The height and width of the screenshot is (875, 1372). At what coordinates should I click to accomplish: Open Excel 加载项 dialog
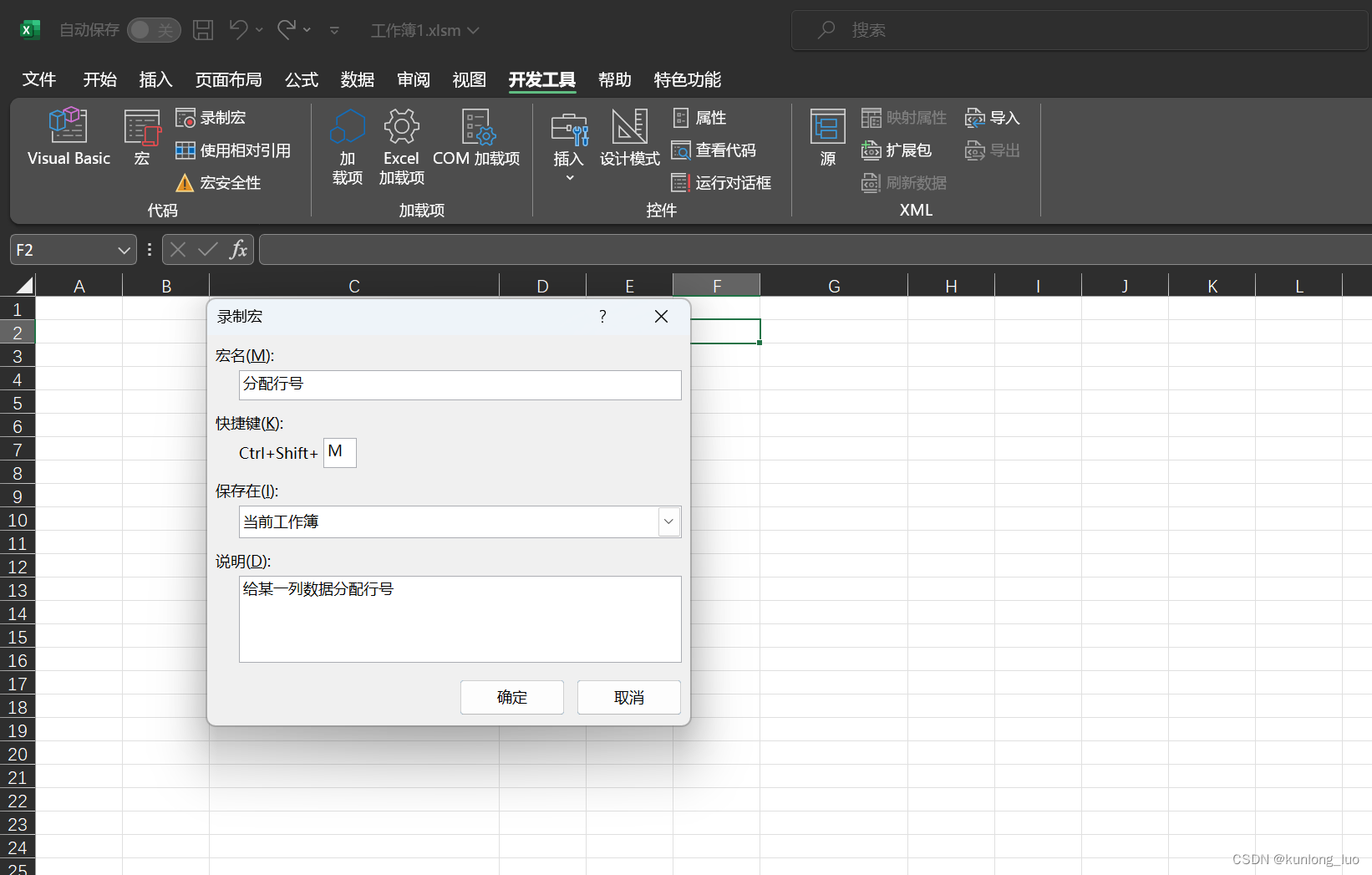point(401,147)
